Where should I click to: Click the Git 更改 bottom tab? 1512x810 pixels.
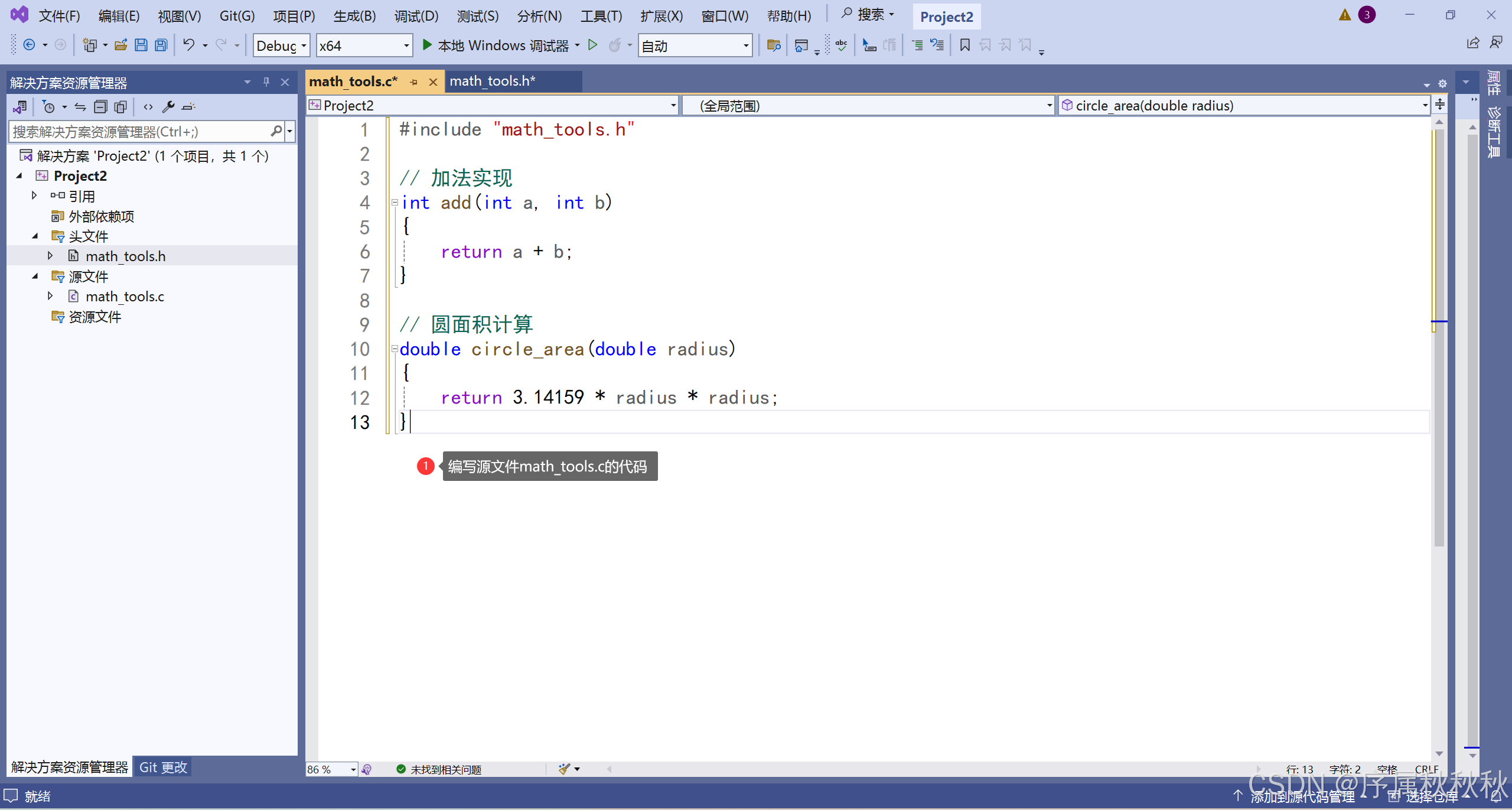[163, 767]
